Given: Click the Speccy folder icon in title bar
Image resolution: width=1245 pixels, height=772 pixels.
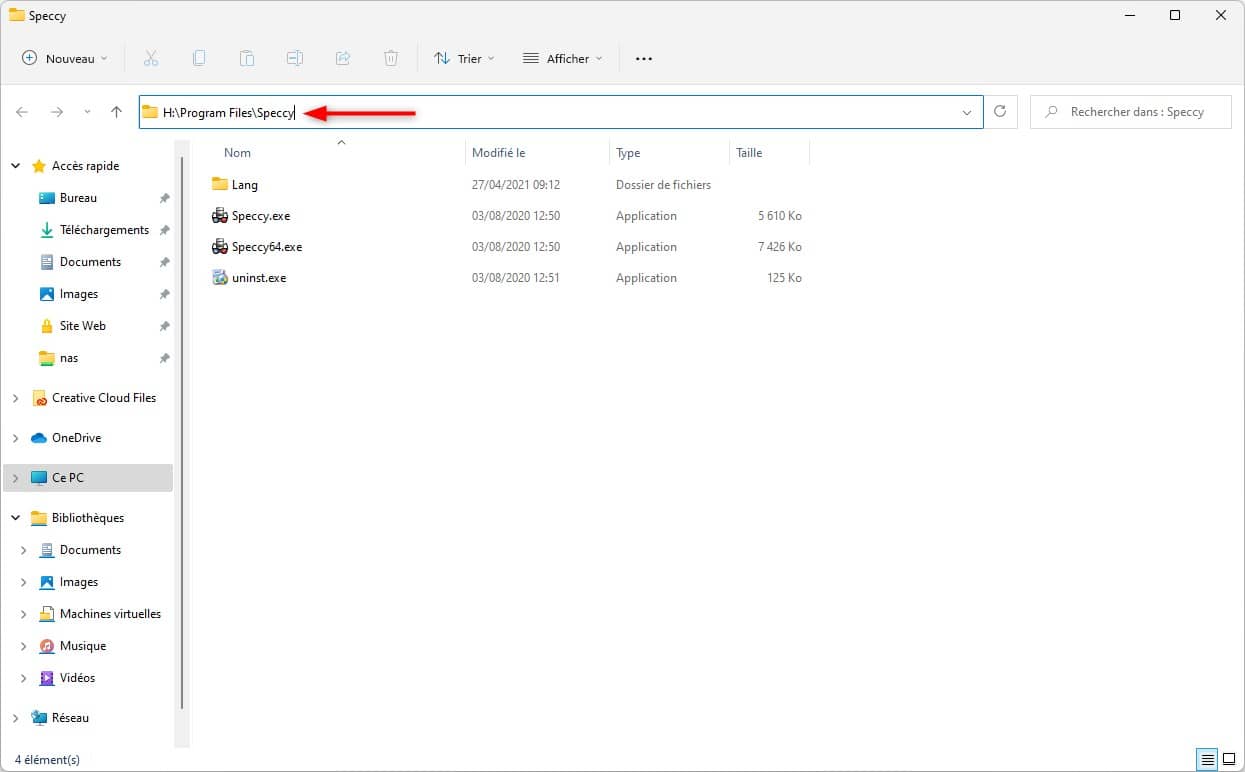Looking at the screenshot, I should tap(17, 15).
